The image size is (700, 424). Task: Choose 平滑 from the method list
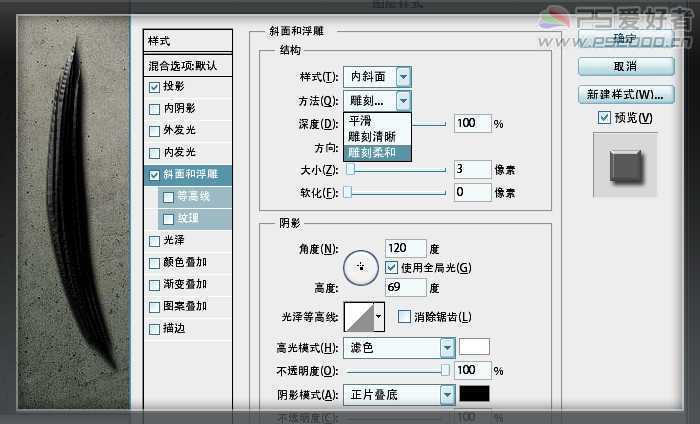coord(377,121)
